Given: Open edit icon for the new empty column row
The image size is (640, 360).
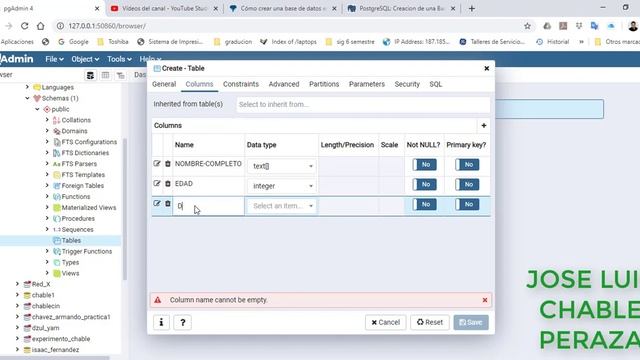Looking at the screenshot, I should click(157, 203).
